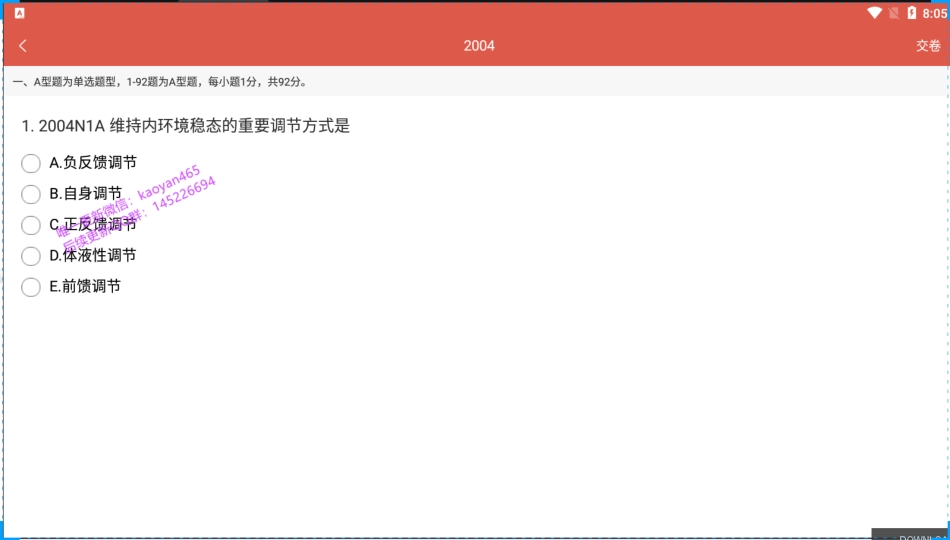
Task: Click the cellular signal icon
Action: coord(893,13)
